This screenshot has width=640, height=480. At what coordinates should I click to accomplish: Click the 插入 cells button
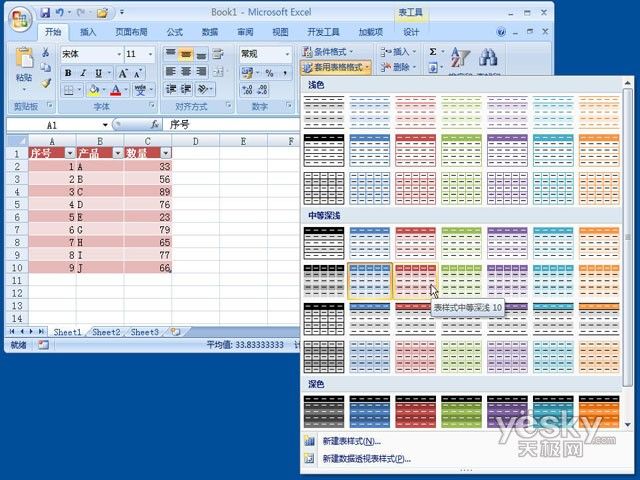397,52
